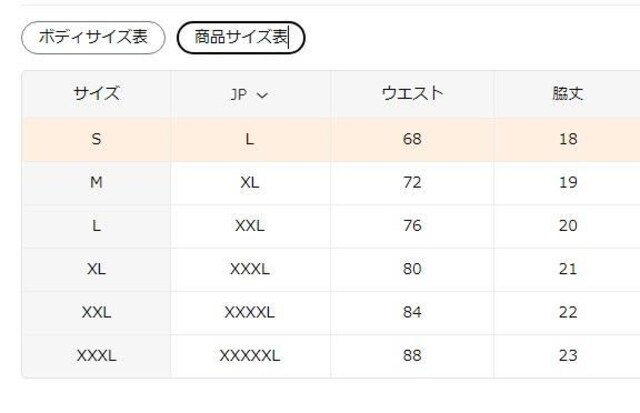Click waist value 76 cell

tap(412, 226)
